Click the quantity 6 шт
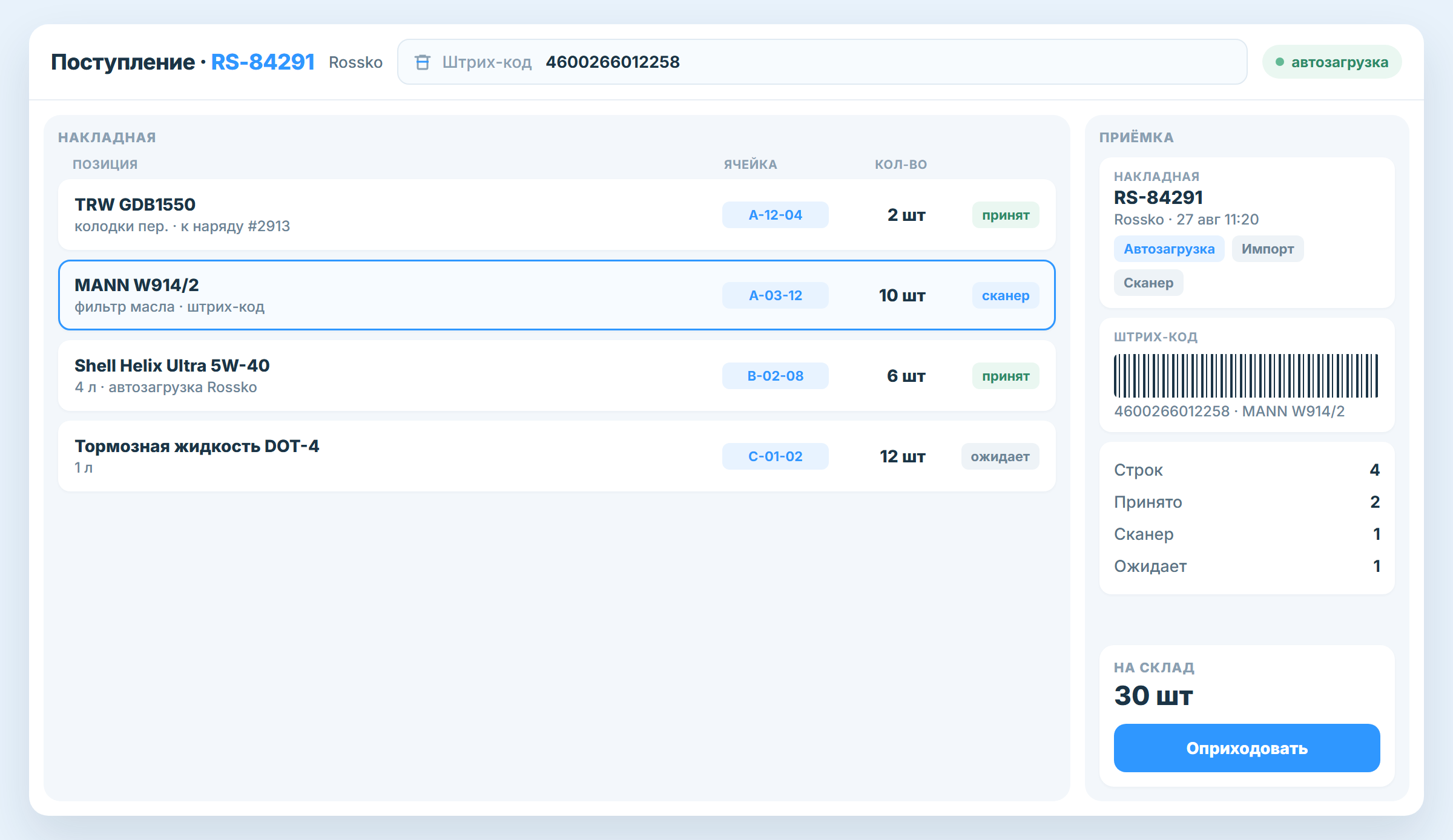Viewport: 1453px width, 840px height. pos(906,376)
